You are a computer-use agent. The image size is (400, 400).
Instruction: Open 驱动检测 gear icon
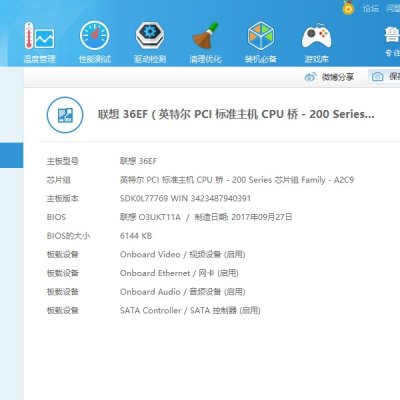[150, 35]
